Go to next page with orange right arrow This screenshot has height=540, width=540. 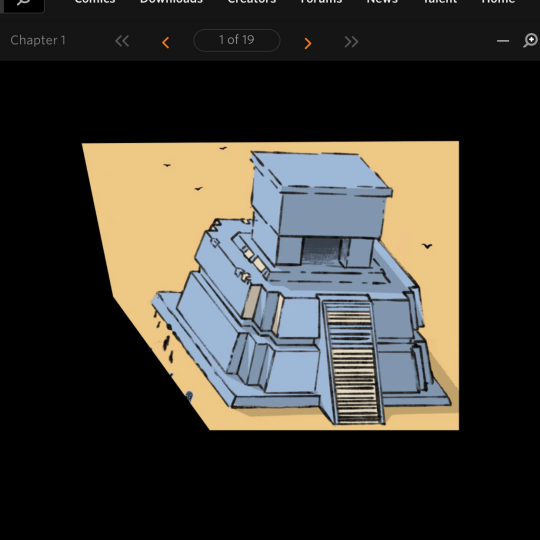tap(308, 43)
